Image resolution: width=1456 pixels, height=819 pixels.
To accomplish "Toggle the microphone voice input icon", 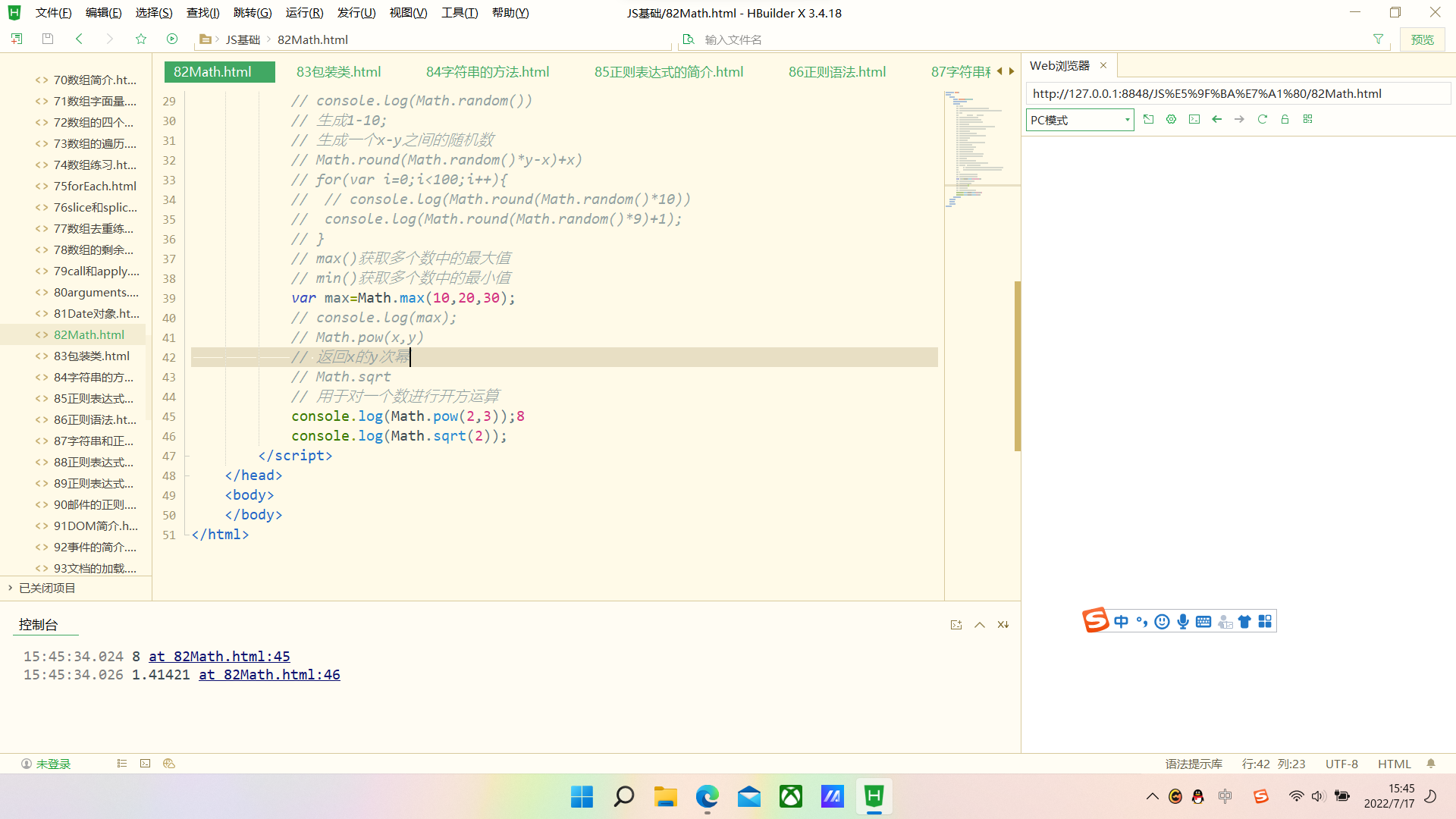I will pyautogui.click(x=1183, y=620).
